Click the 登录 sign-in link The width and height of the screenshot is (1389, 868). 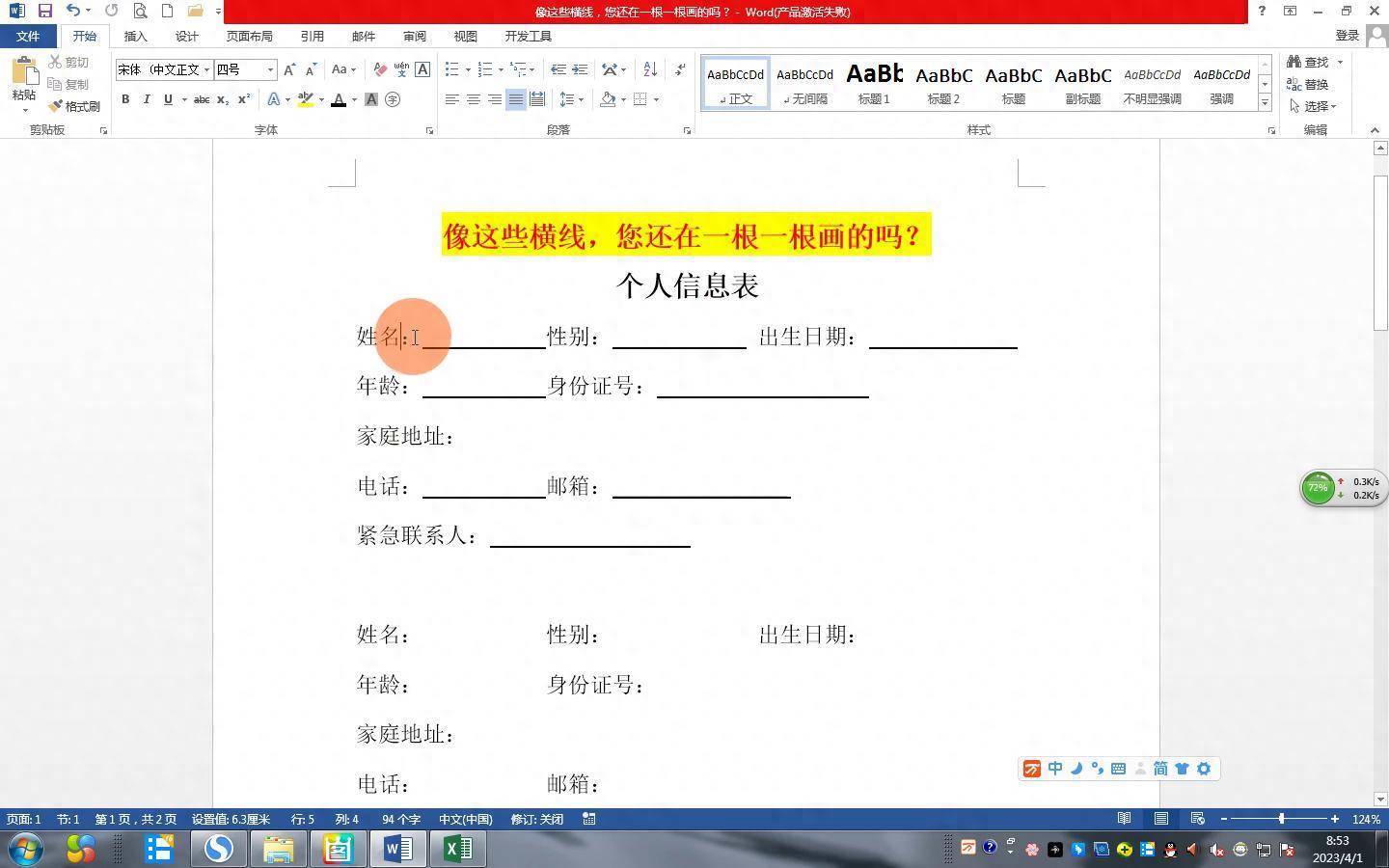point(1346,35)
